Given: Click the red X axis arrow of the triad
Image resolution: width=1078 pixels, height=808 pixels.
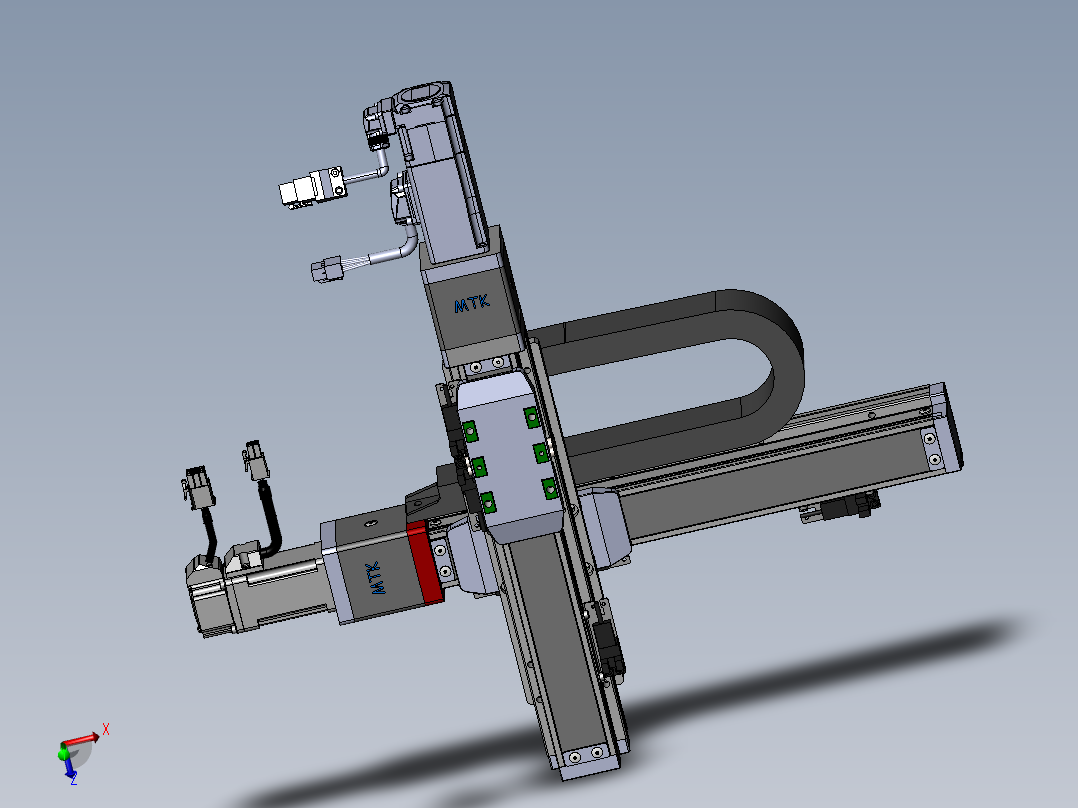Looking at the screenshot, I should click(x=81, y=740).
